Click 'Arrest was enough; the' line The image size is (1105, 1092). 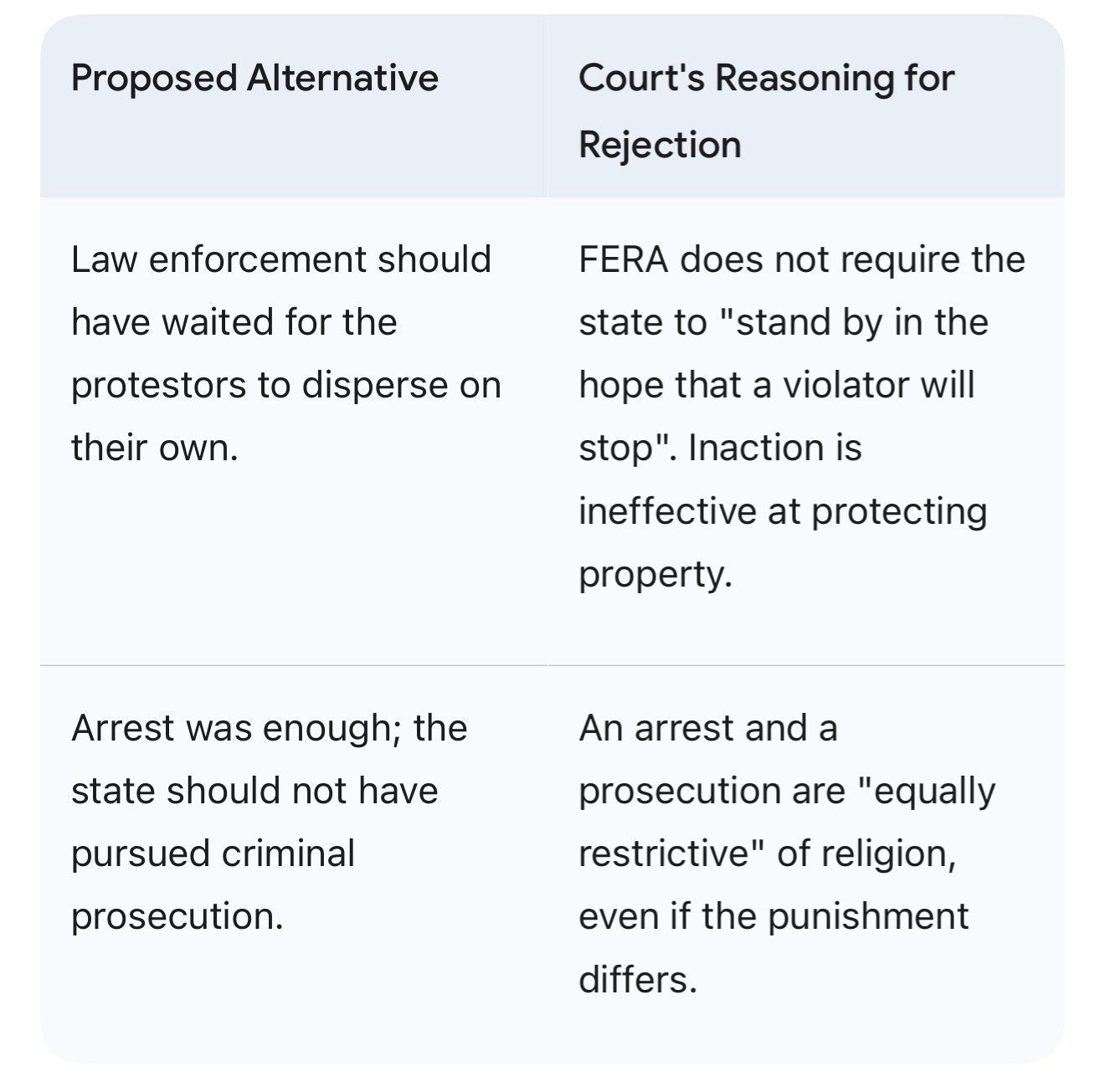coord(269,728)
